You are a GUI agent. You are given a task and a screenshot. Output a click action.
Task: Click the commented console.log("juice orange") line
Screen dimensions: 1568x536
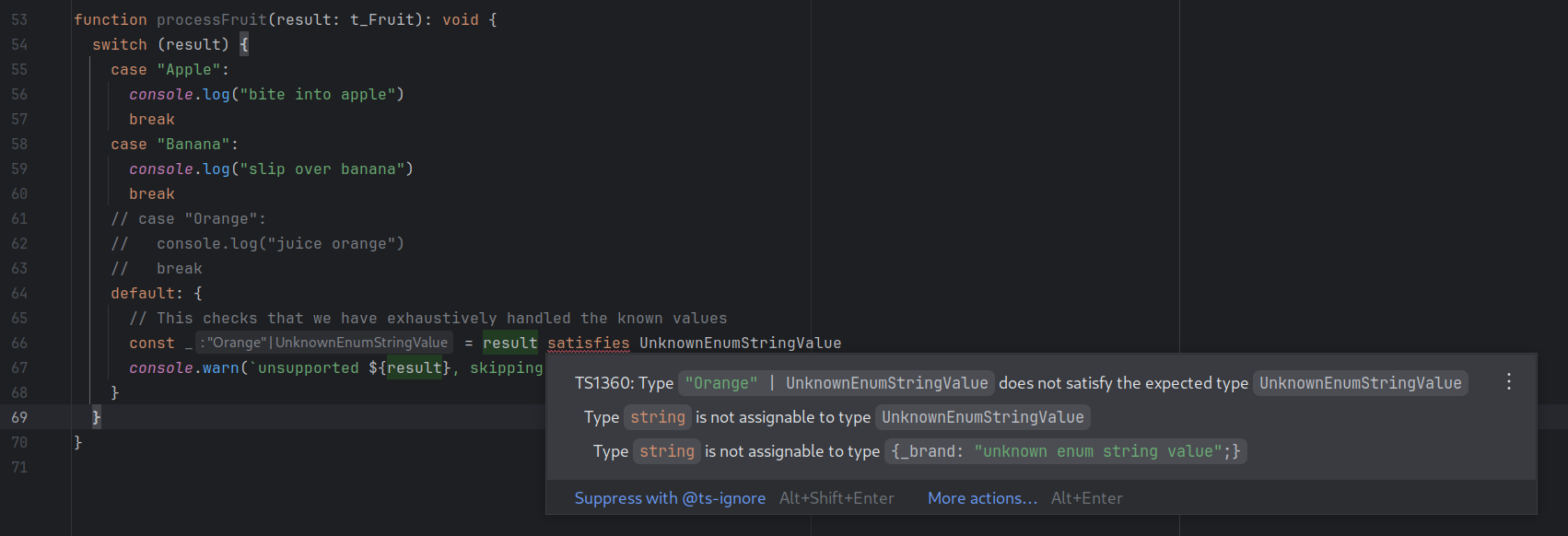click(x=258, y=243)
